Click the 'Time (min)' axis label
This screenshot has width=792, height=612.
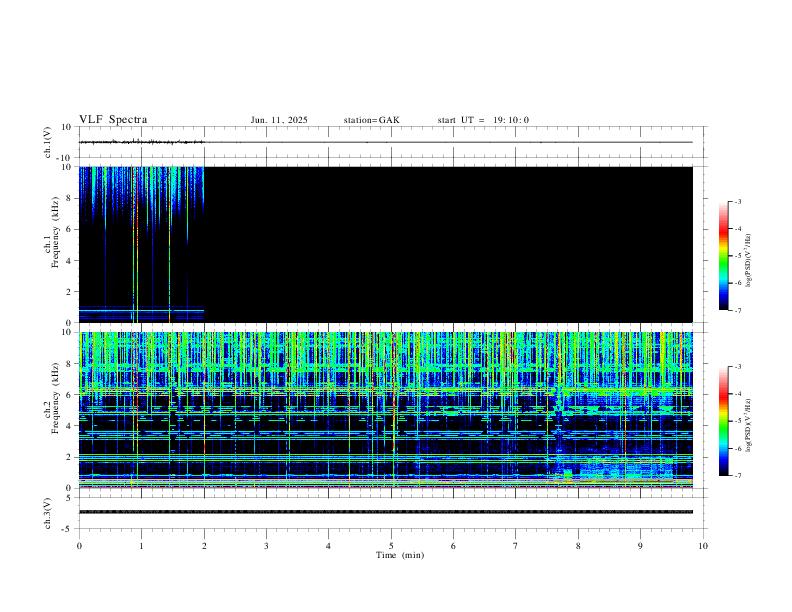400,555
